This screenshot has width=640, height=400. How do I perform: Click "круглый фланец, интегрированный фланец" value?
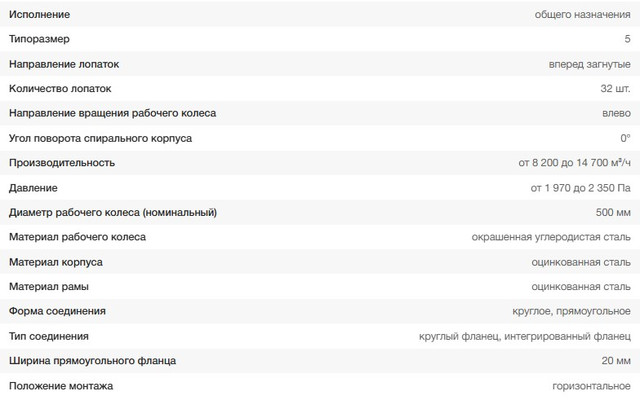click(x=525, y=336)
